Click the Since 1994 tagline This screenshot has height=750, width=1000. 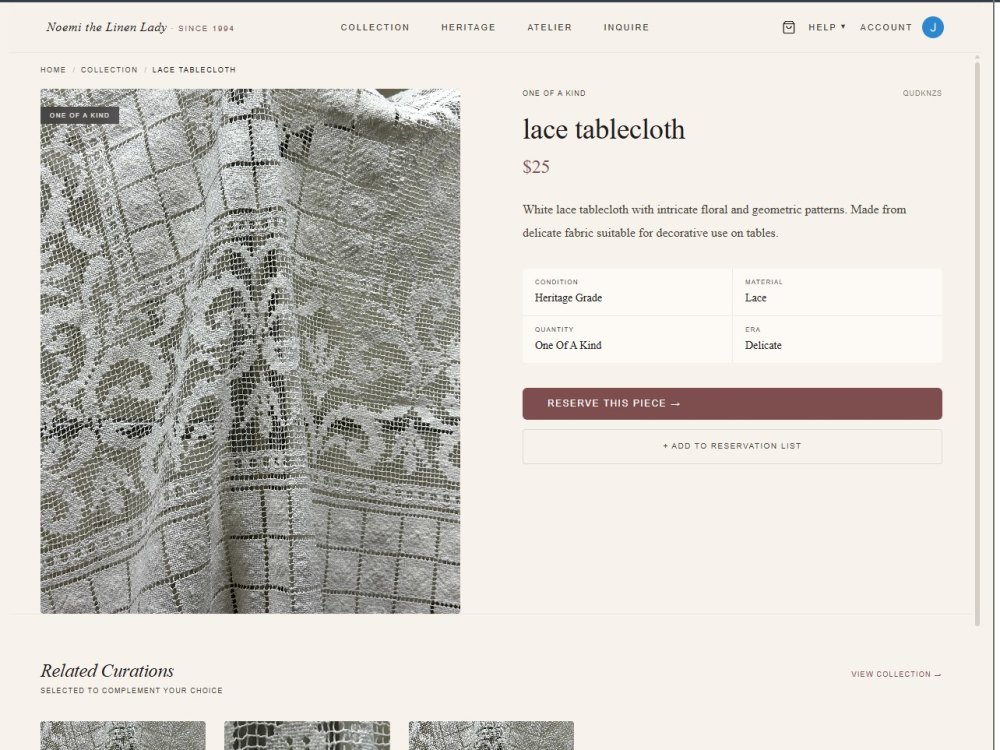click(206, 29)
